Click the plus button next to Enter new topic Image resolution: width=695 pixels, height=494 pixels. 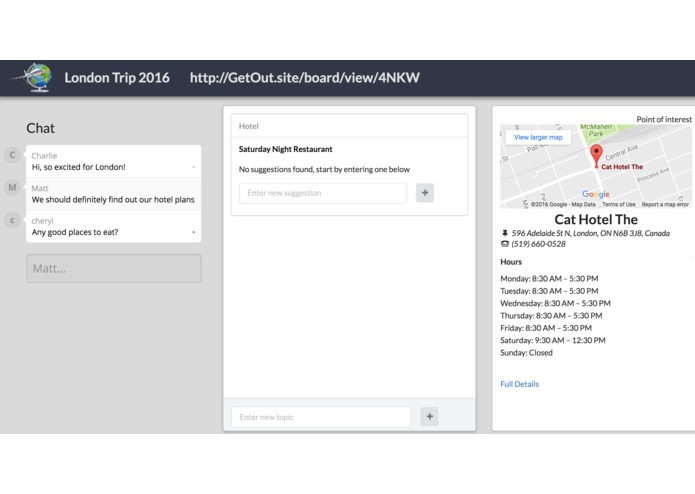[x=429, y=416]
